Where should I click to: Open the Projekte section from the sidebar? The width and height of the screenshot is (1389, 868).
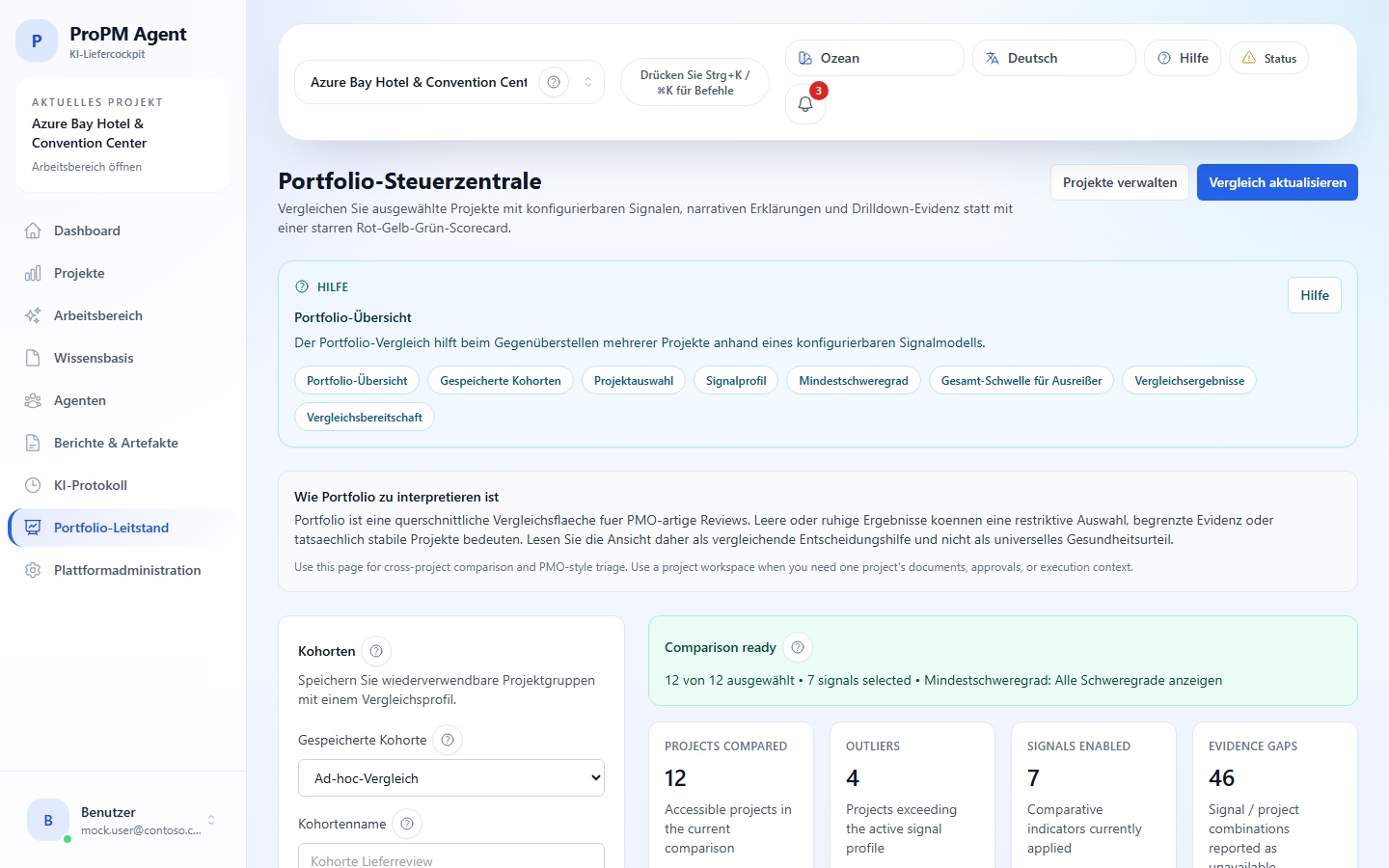click(x=78, y=273)
